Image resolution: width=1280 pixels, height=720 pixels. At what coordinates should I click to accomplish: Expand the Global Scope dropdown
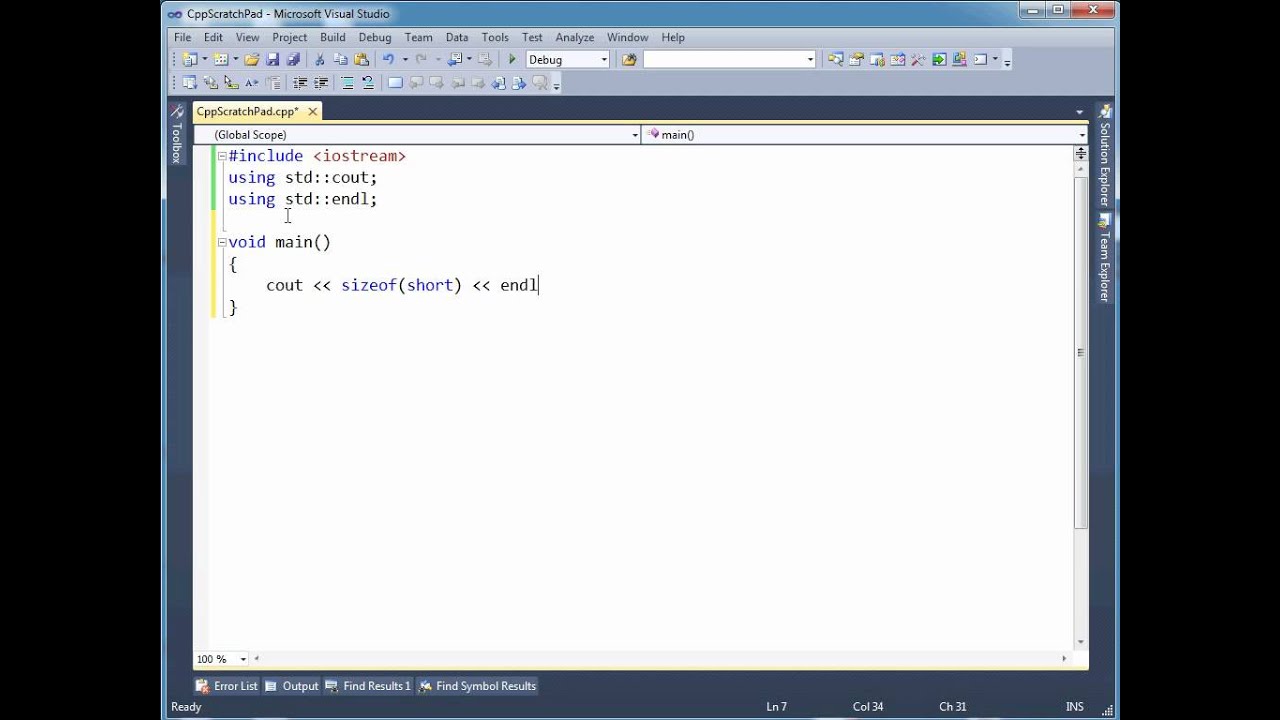click(635, 135)
